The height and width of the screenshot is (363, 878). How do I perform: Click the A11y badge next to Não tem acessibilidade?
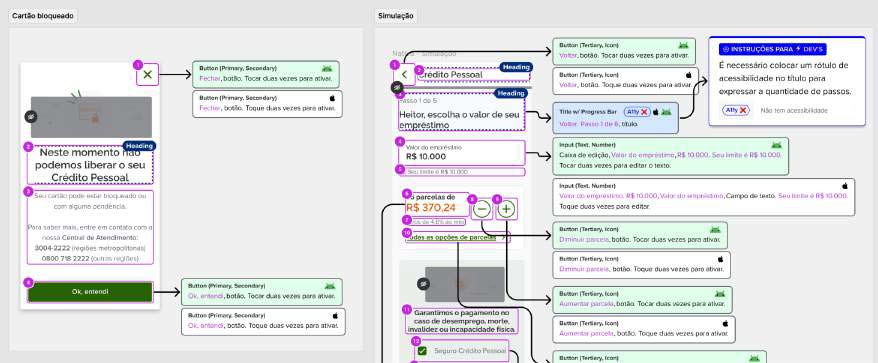735,110
